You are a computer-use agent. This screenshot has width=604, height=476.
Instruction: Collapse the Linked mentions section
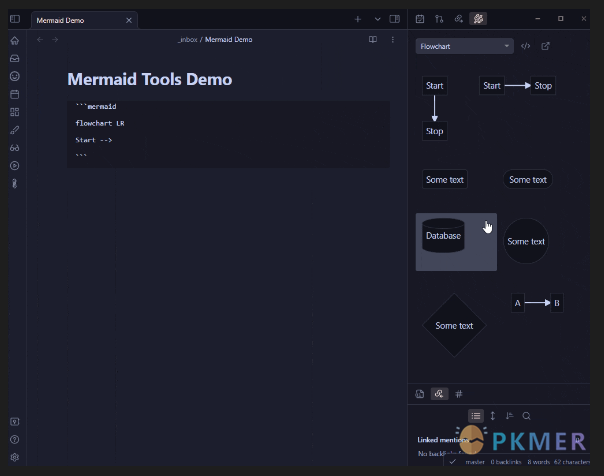pos(443,440)
